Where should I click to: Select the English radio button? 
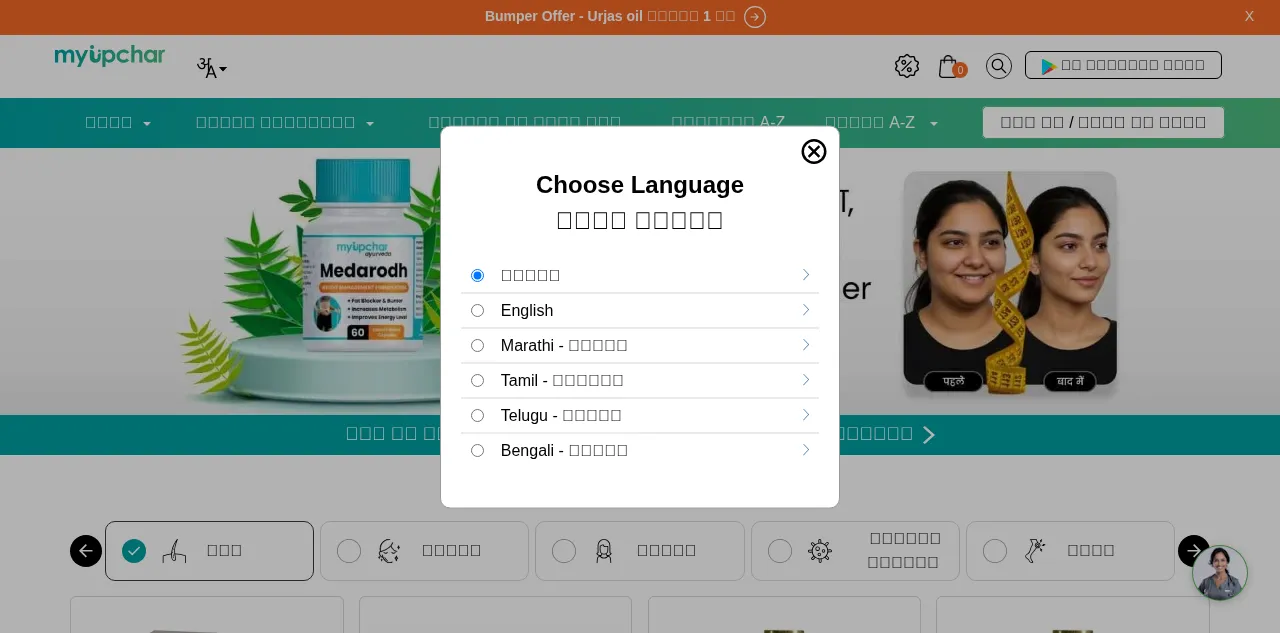tap(477, 311)
